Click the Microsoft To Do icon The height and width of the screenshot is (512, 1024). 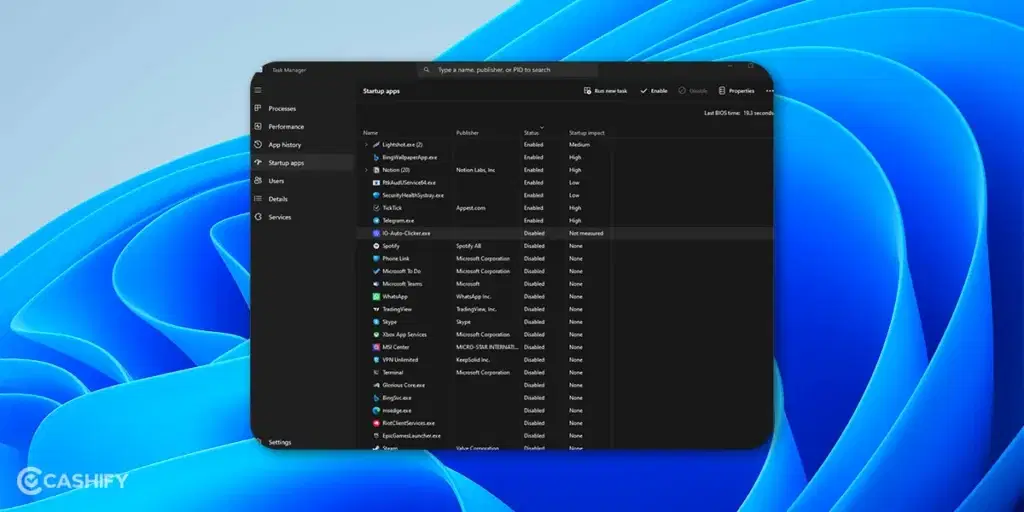coord(376,271)
